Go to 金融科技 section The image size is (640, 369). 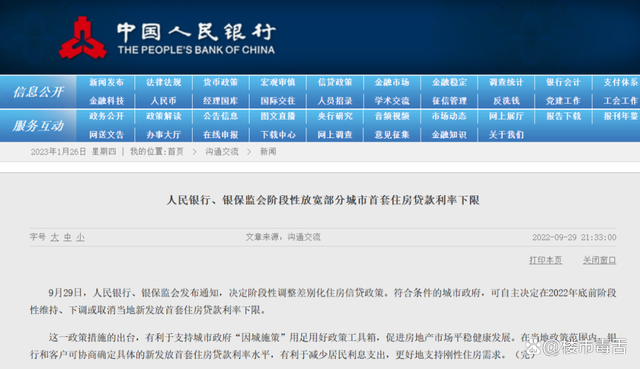pyautogui.click(x=106, y=101)
